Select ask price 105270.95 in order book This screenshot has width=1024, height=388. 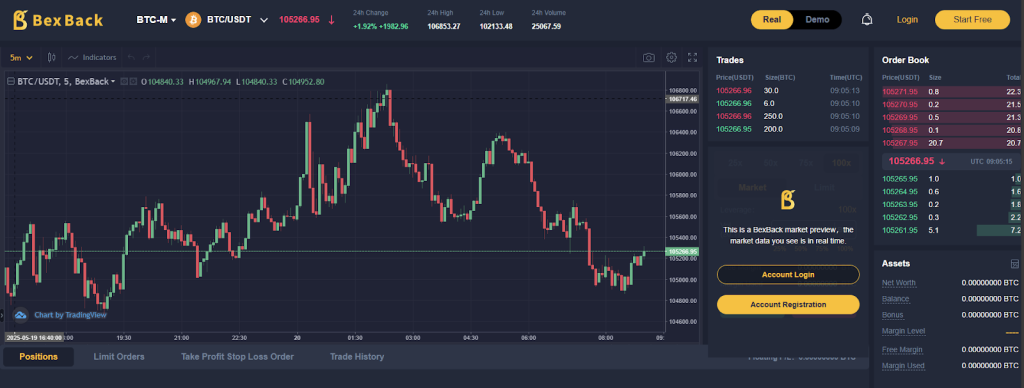899,105
